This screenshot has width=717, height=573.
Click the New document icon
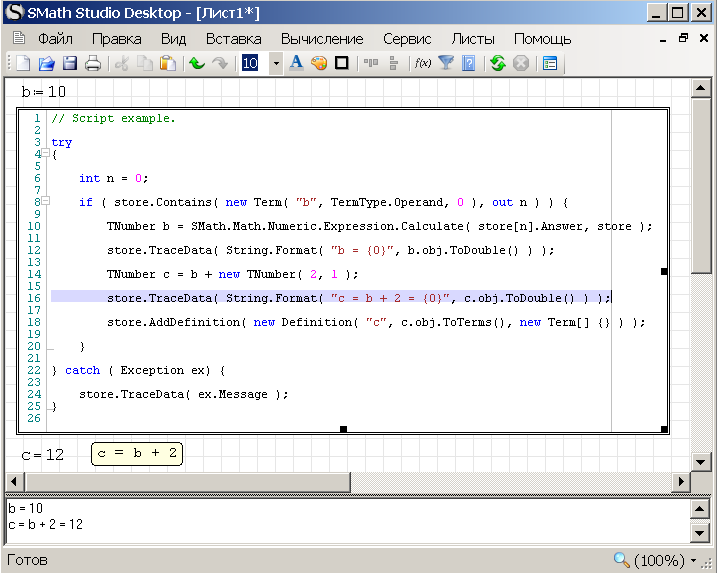click(23, 63)
